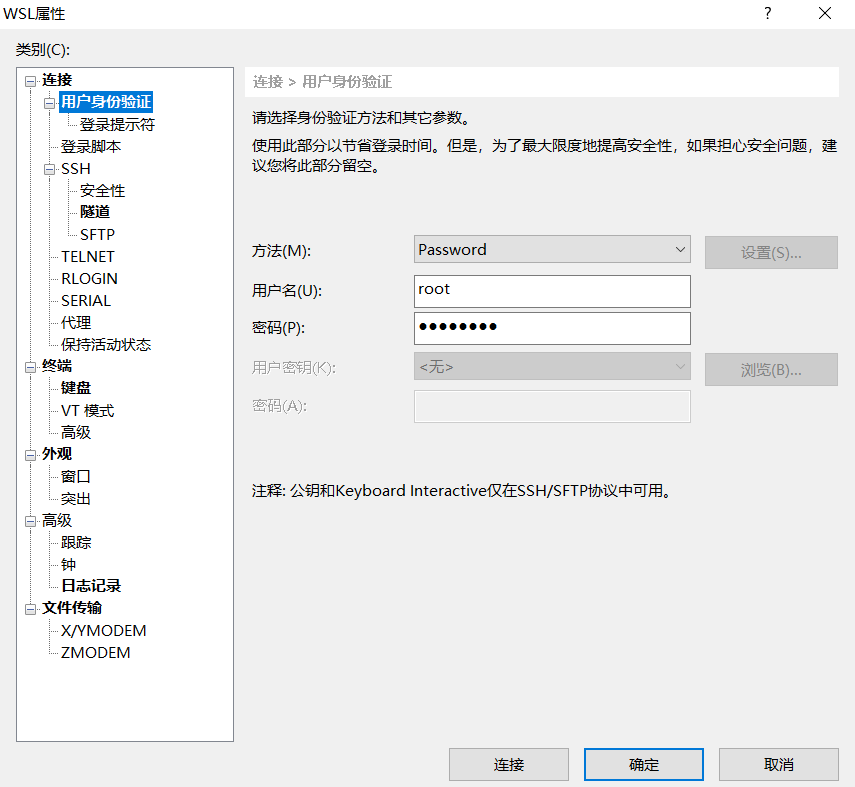Open the 用户密钥 dropdown
The width and height of the screenshot is (855, 787).
680,366
